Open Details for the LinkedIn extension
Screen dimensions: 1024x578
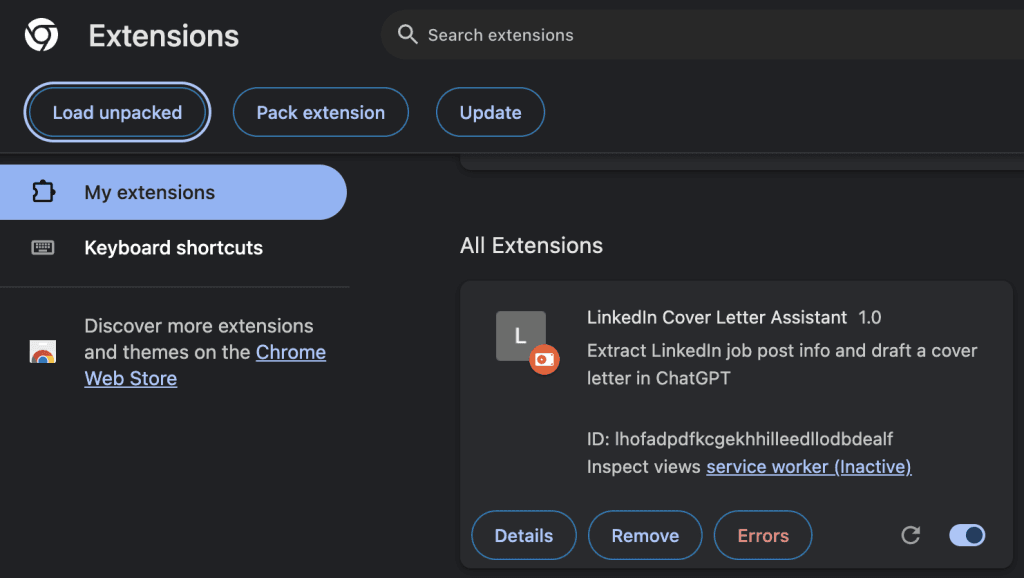point(524,535)
